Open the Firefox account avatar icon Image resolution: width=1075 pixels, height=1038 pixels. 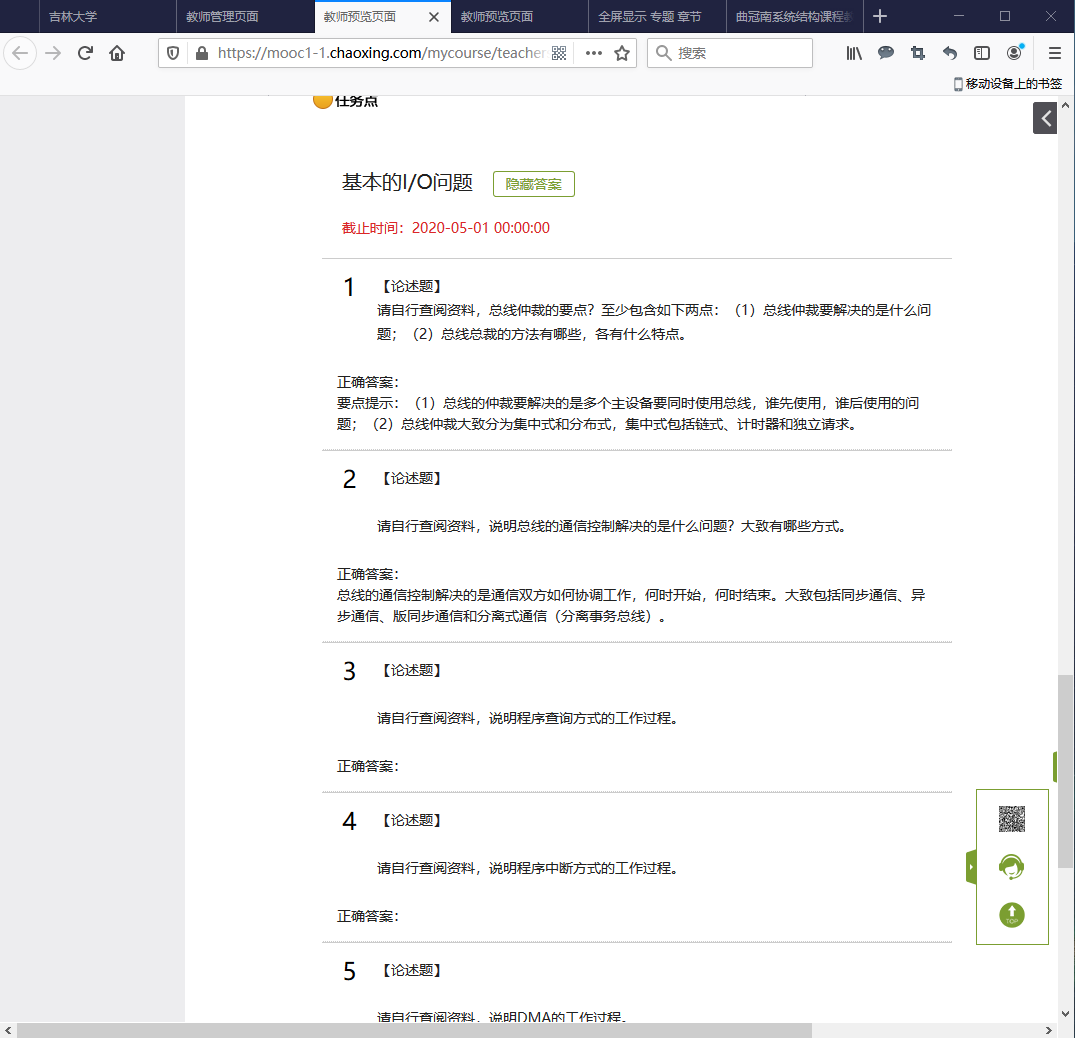point(1014,53)
